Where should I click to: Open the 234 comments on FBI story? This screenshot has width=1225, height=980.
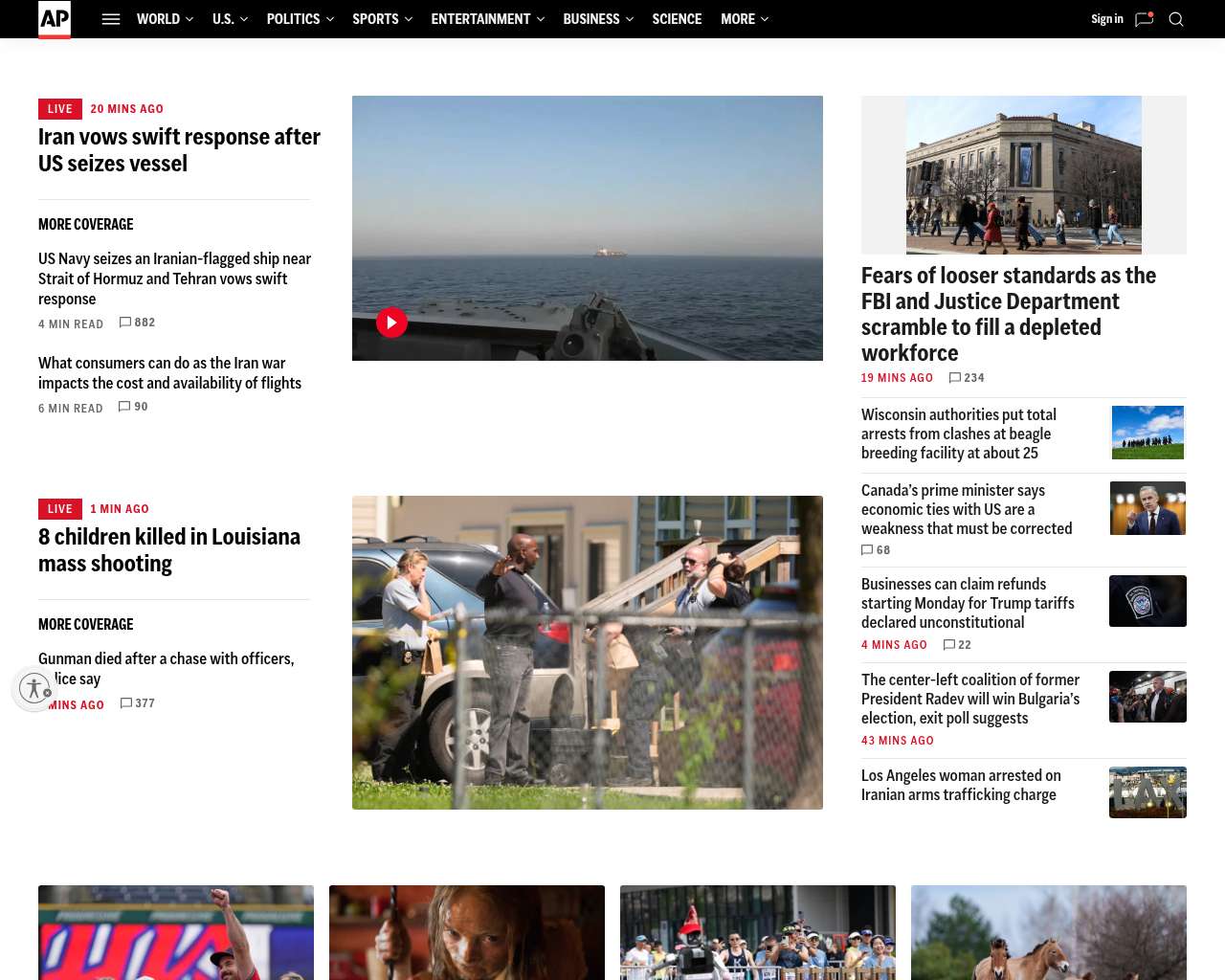pos(967,378)
